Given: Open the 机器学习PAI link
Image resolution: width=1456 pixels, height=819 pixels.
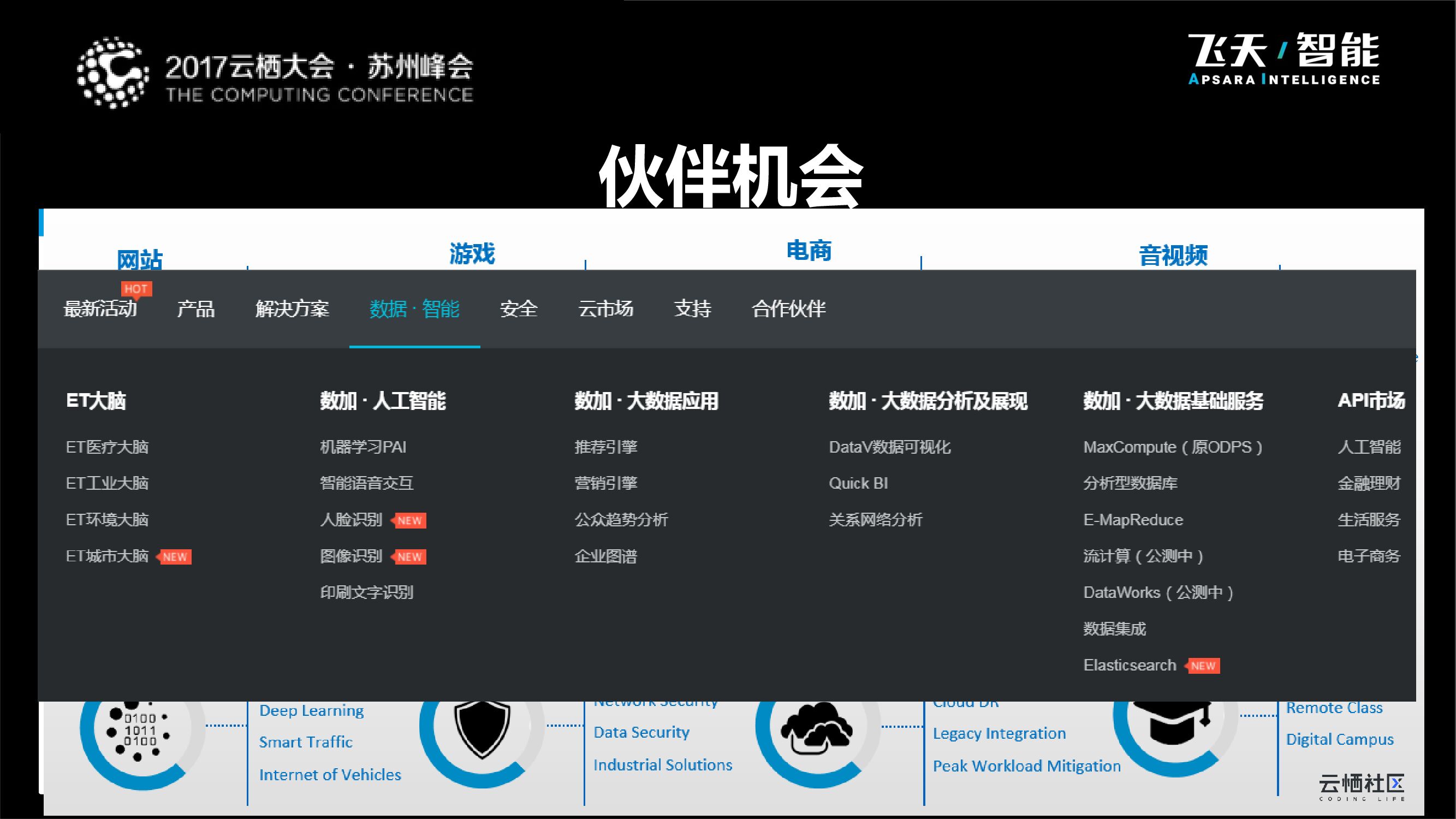Looking at the screenshot, I should click(x=363, y=447).
